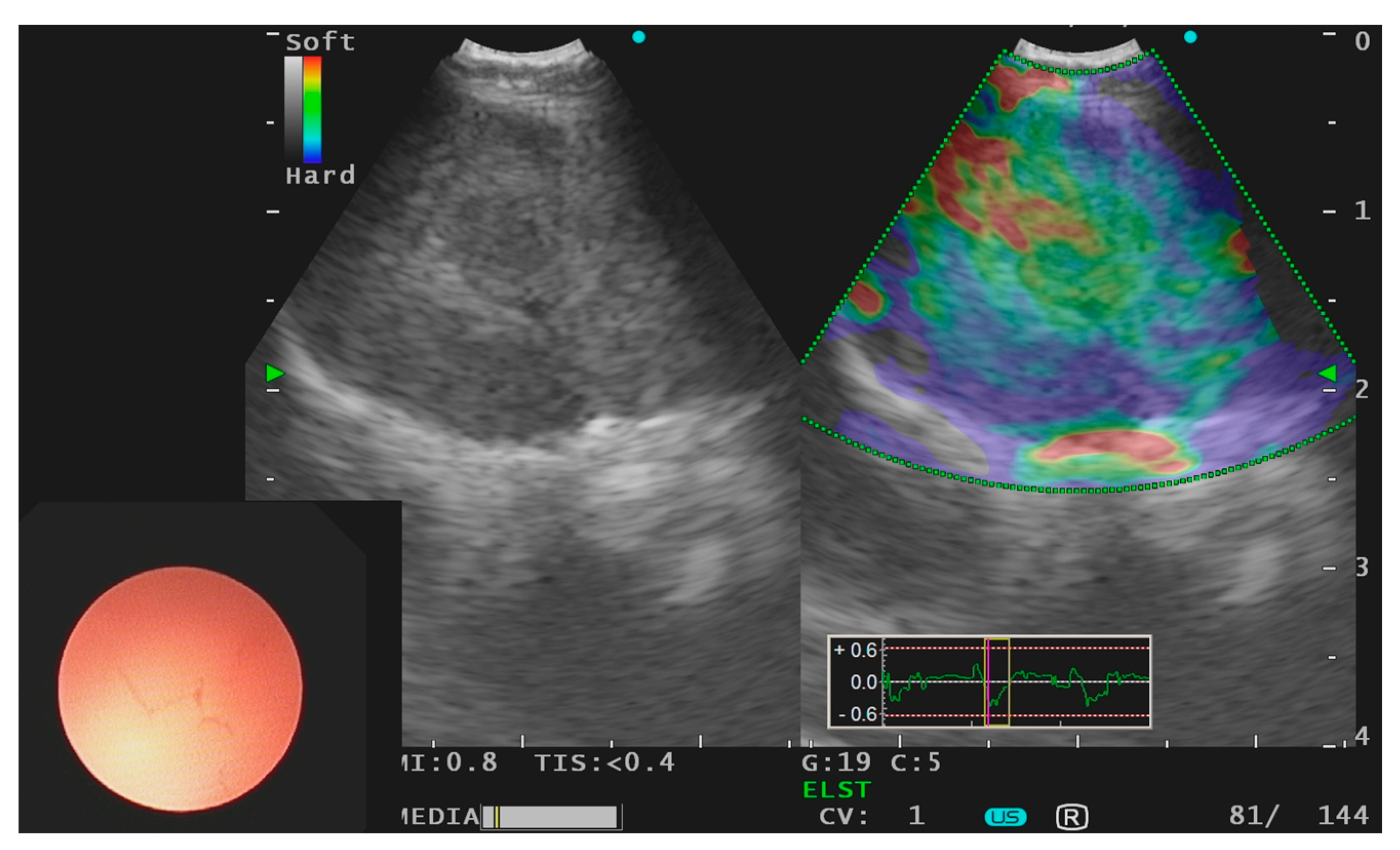Click the yellow marker in MEDIA bar
1400x850 pixels.
click(496, 817)
